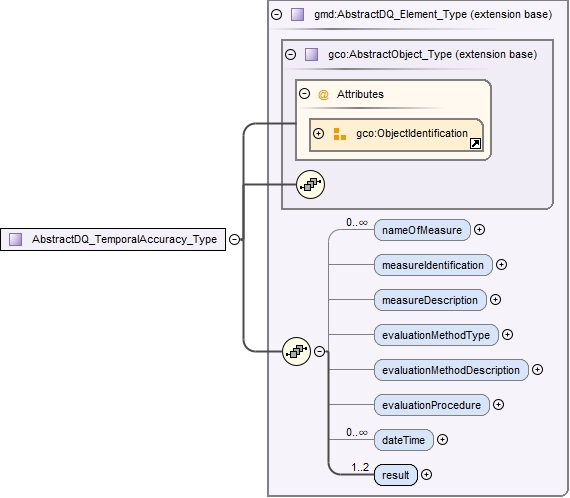Click the sequence compositor icon inside gco:AbstractObject_Type
The width and height of the screenshot is (570, 498).
[x=310, y=185]
